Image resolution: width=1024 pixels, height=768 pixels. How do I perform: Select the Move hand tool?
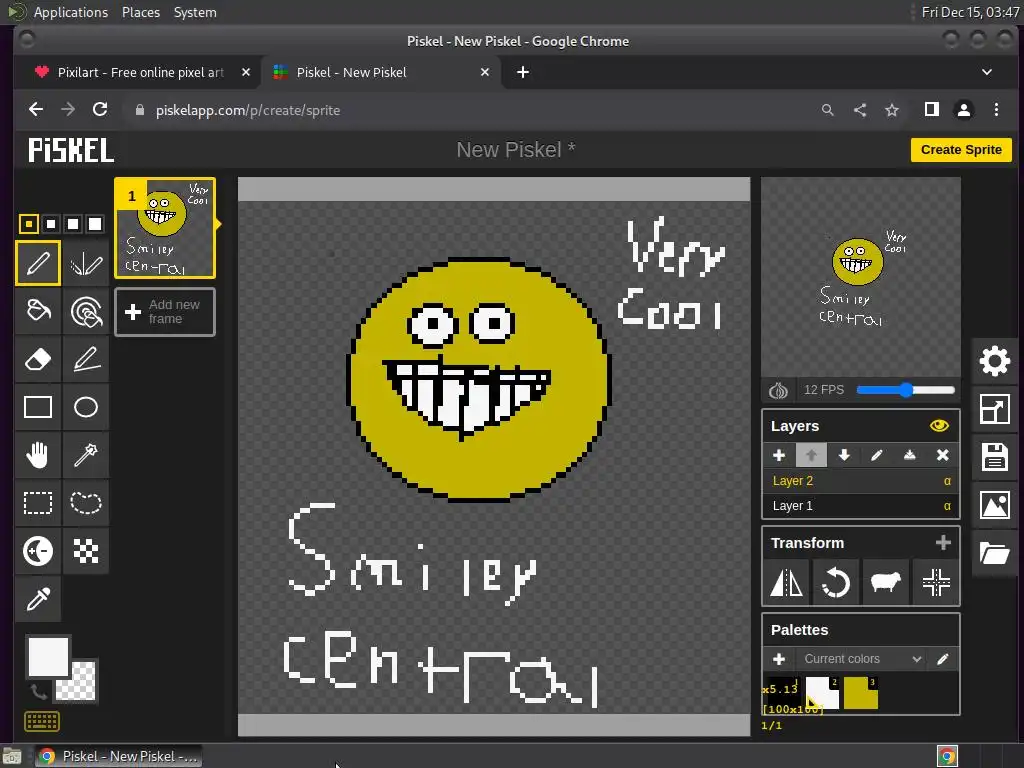coord(38,455)
